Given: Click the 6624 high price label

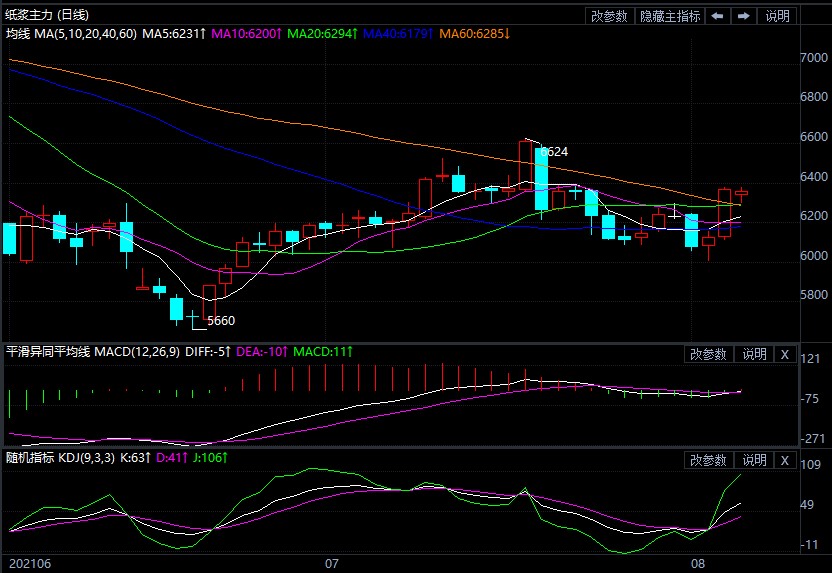Looking at the screenshot, I should click(x=554, y=152).
